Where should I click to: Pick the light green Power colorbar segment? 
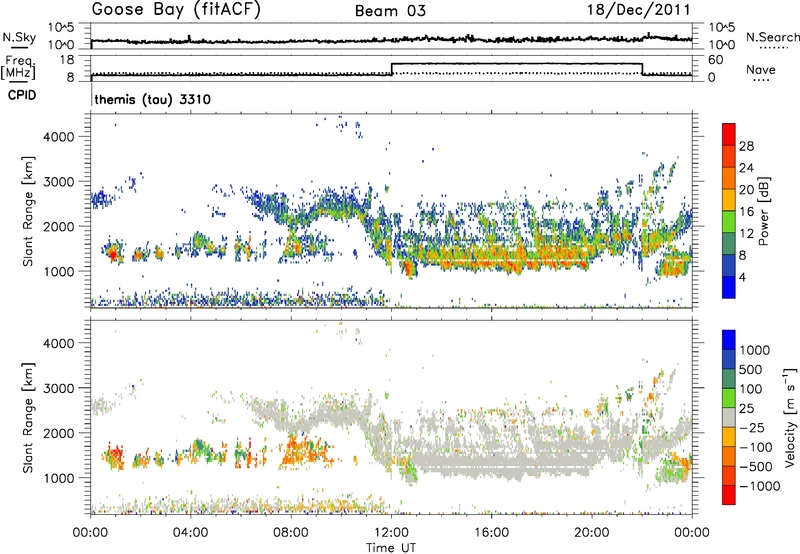tap(729, 221)
